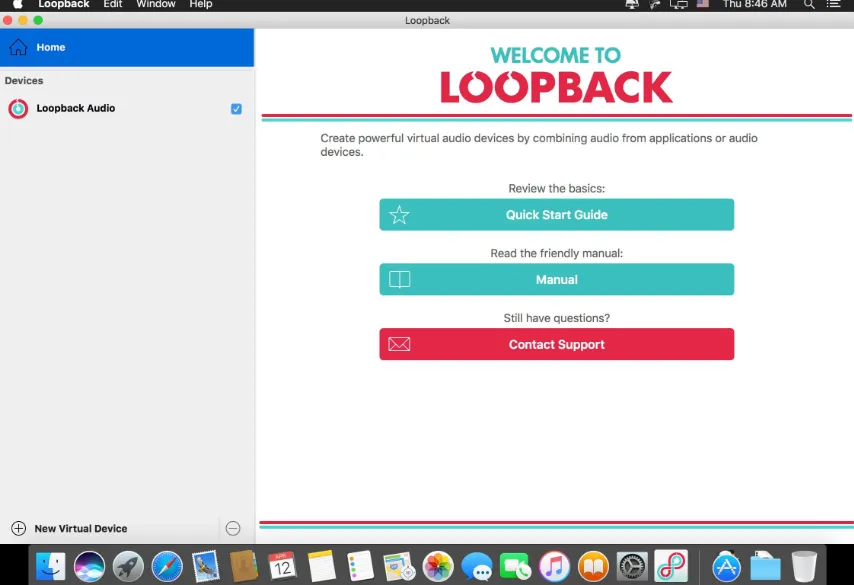Open Mail stamp icon in the Dock

205,566
